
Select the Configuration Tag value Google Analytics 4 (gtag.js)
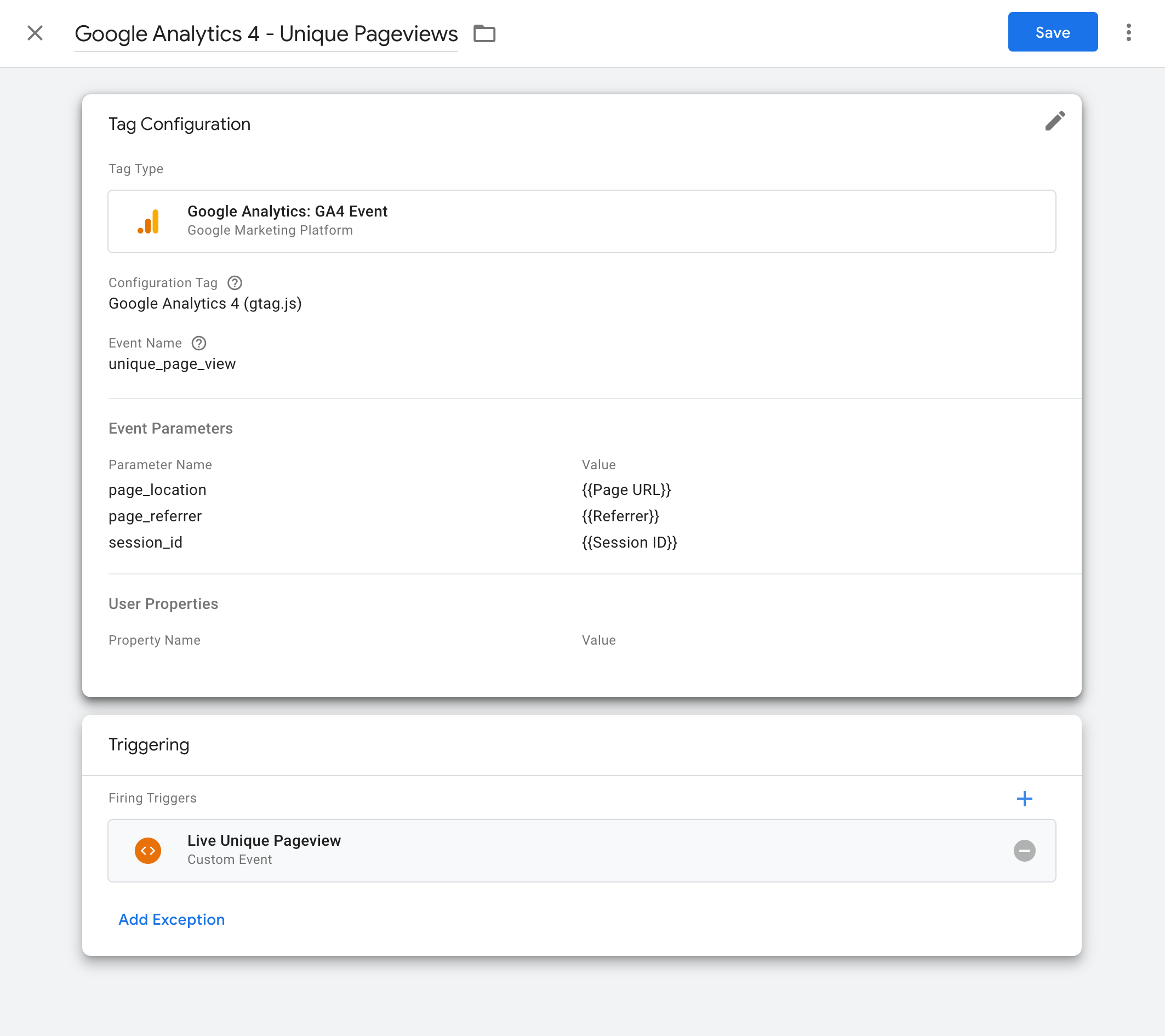(205, 303)
